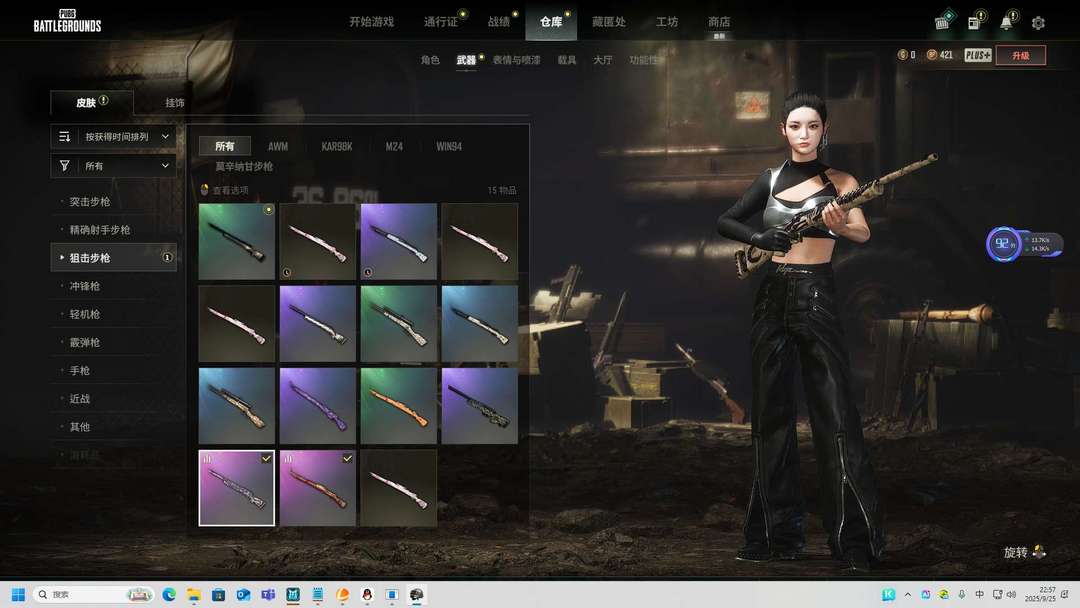Click the bars icon on the selected purple skin
This screenshot has height=608, width=1080.
[x=208, y=459]
